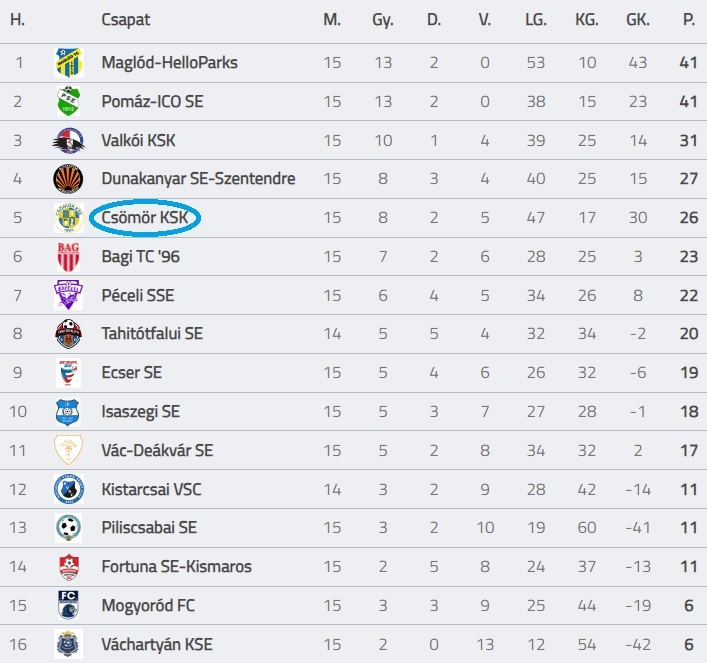Click the Pomáz-ICO SE club crest
The image size is (707, 663).
coord(68,102)
